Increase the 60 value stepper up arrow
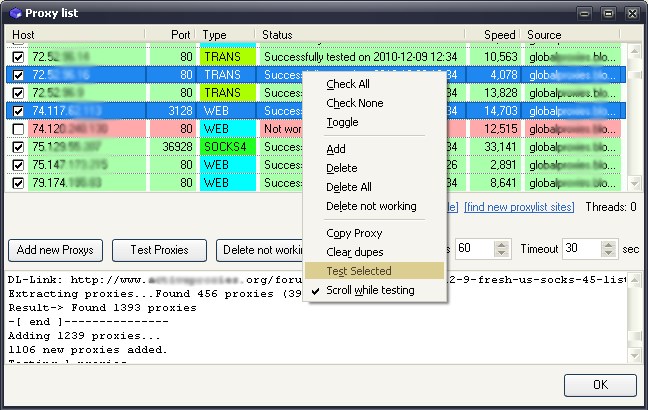648x410 pixels. point(501,245)
